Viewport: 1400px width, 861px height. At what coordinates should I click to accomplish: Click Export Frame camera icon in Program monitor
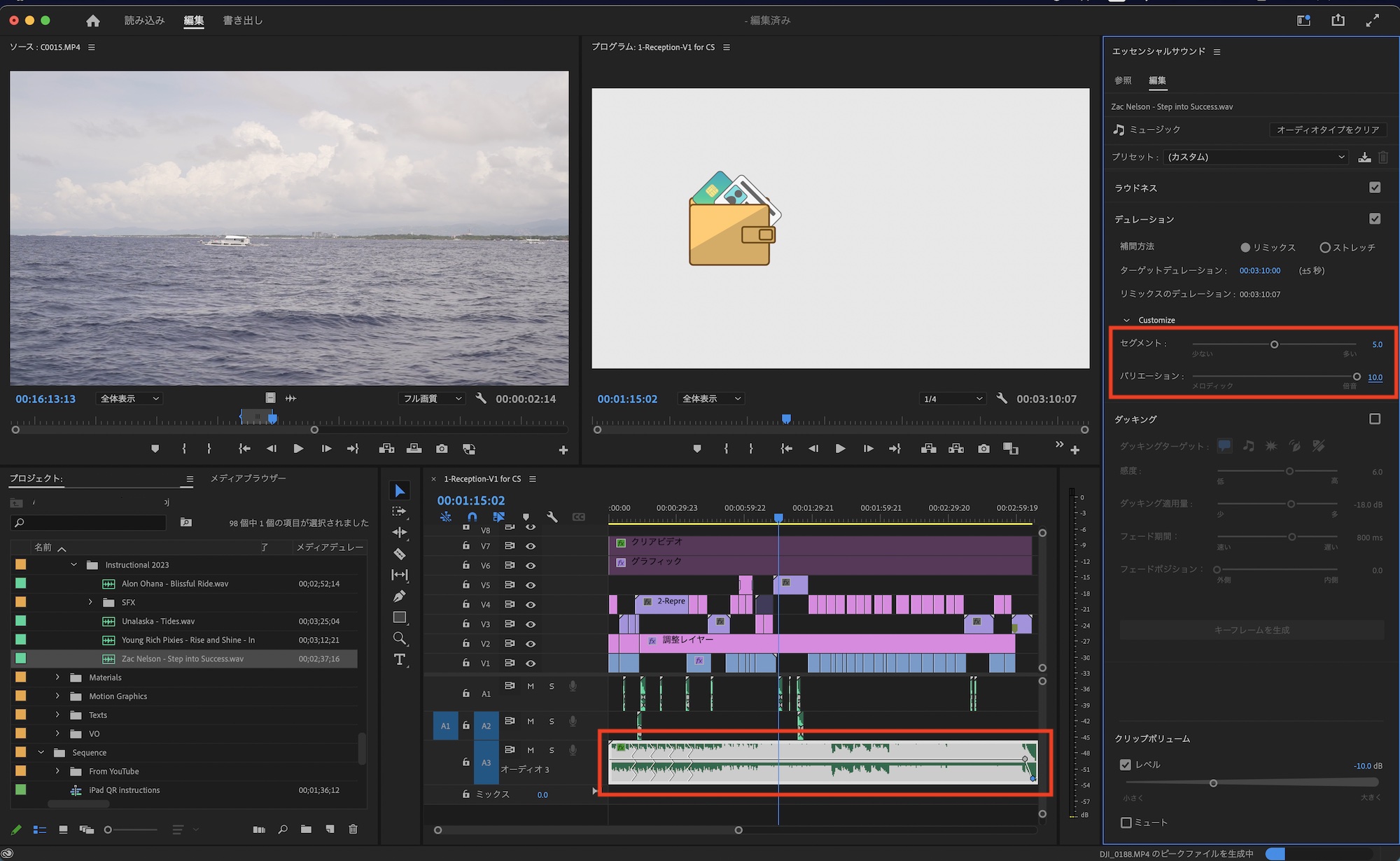983,449
